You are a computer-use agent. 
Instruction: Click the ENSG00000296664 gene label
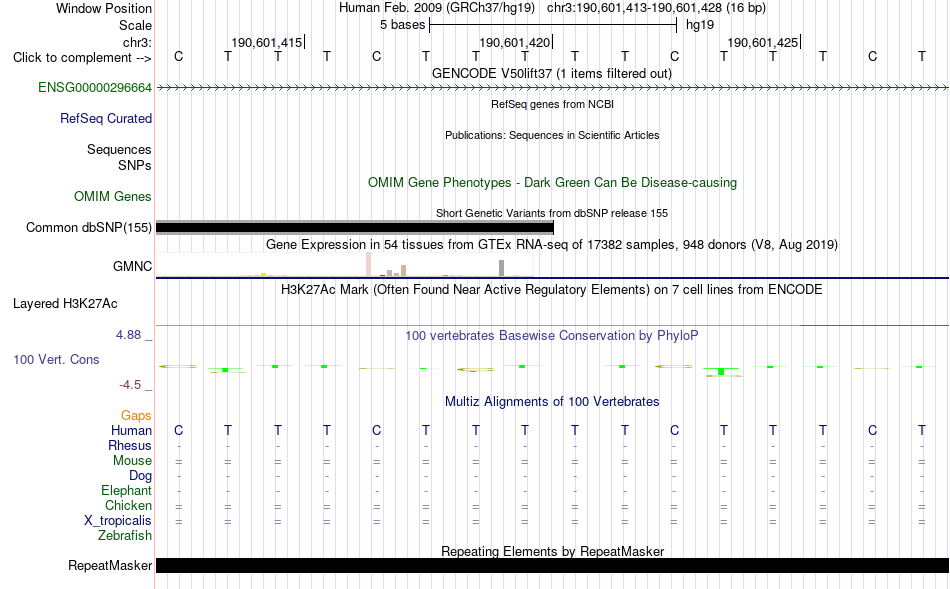click(x=95, y=88)
